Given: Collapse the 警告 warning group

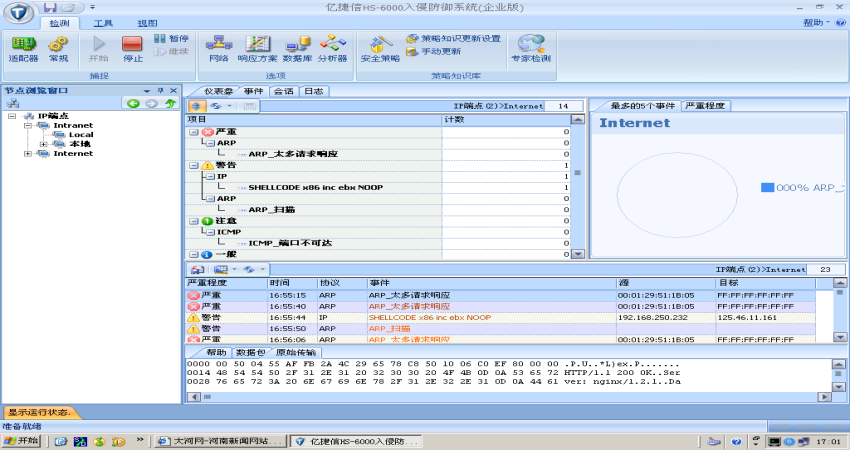Looking at the screenshot, I should coord(192,165).
